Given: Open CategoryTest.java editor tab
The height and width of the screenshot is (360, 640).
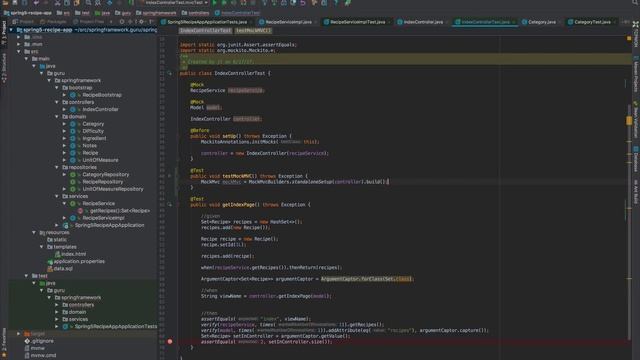Looking at the screenshot, I should click(592, 22).
